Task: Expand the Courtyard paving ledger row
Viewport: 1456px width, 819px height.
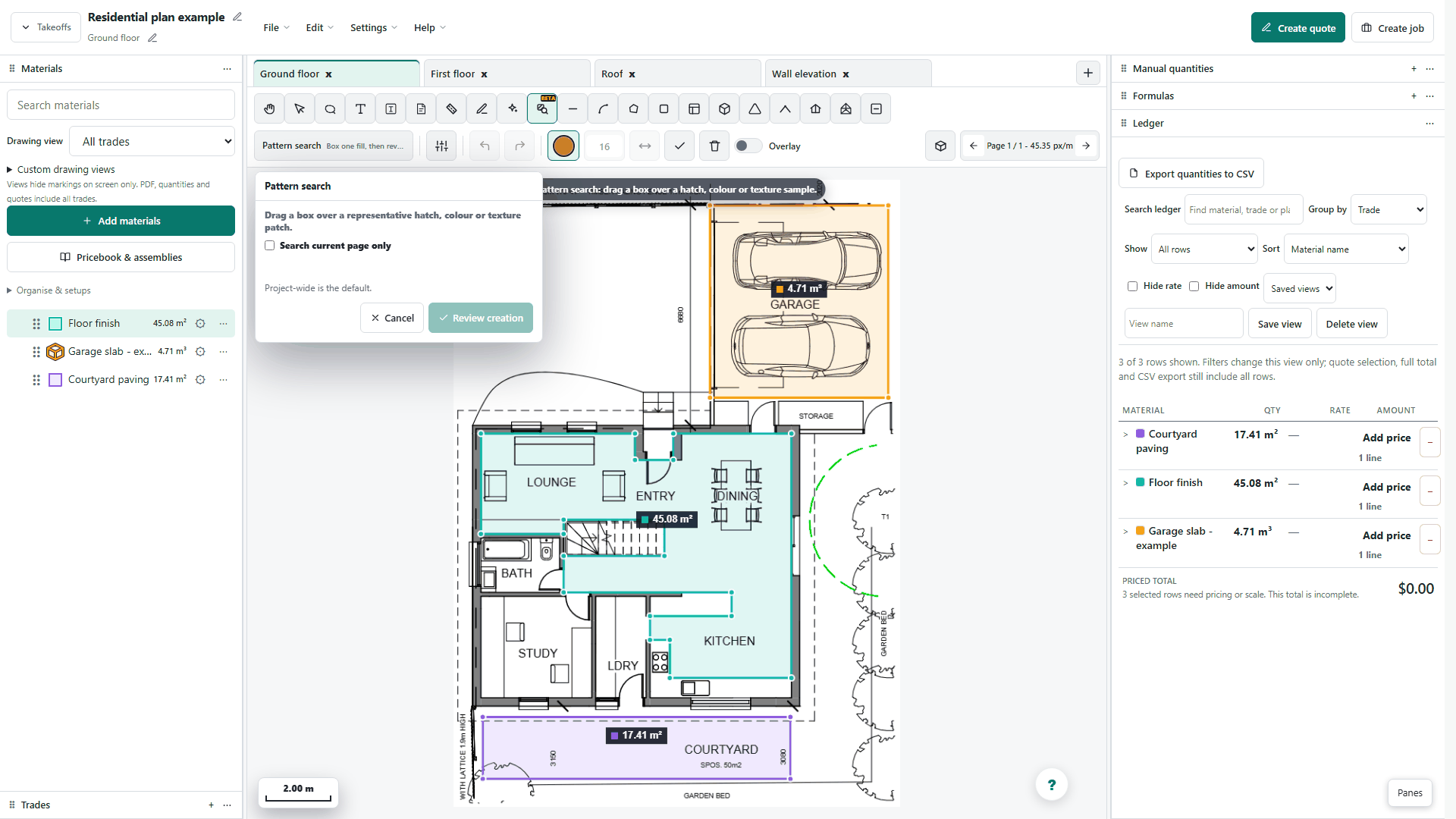Action: point(1125,435)
